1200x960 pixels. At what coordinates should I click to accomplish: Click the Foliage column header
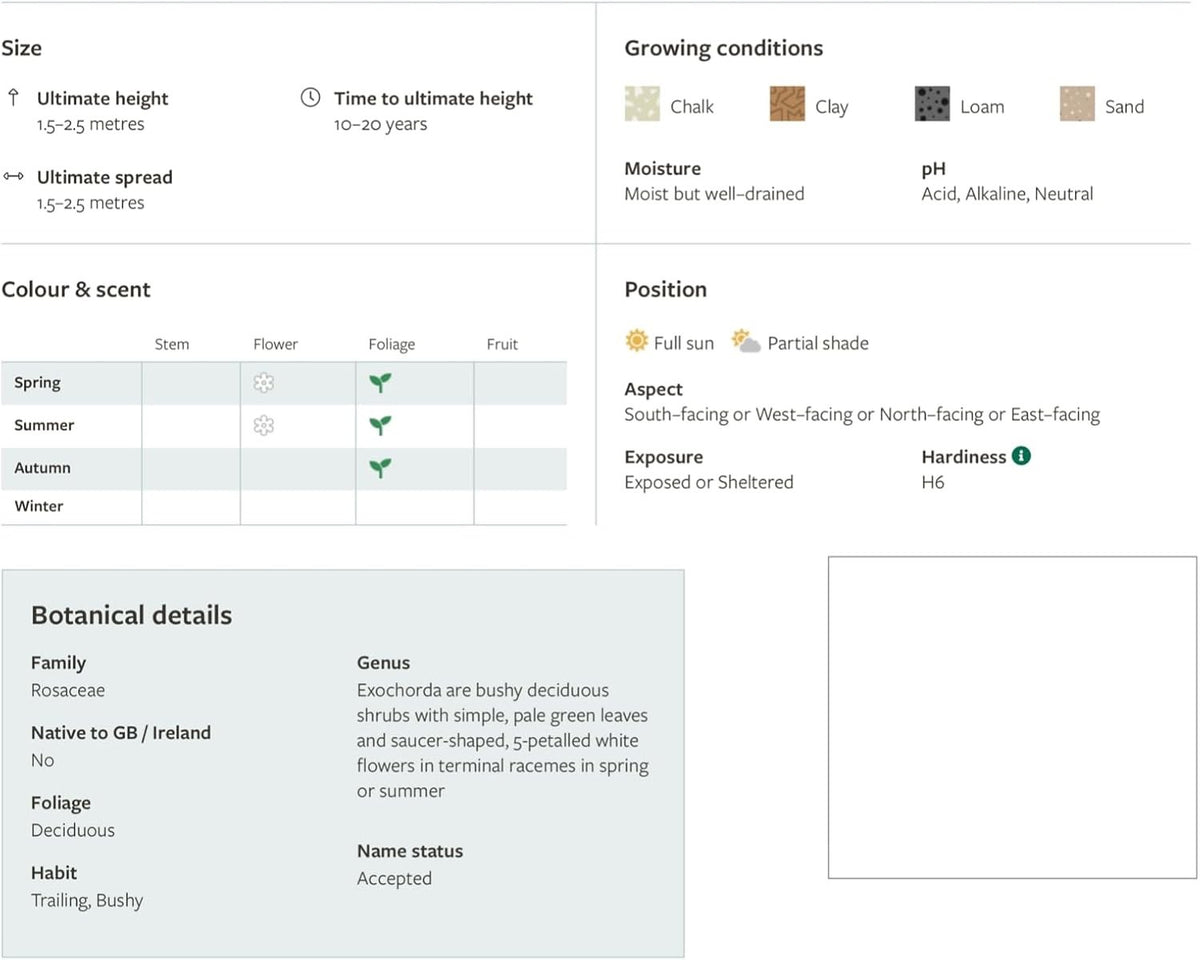pos(391,345)
